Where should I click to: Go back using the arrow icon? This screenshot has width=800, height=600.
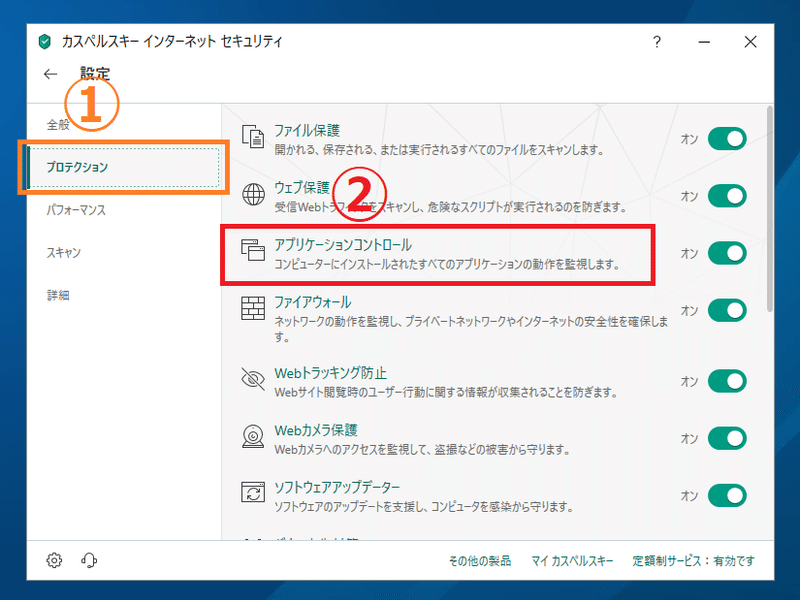51,74
